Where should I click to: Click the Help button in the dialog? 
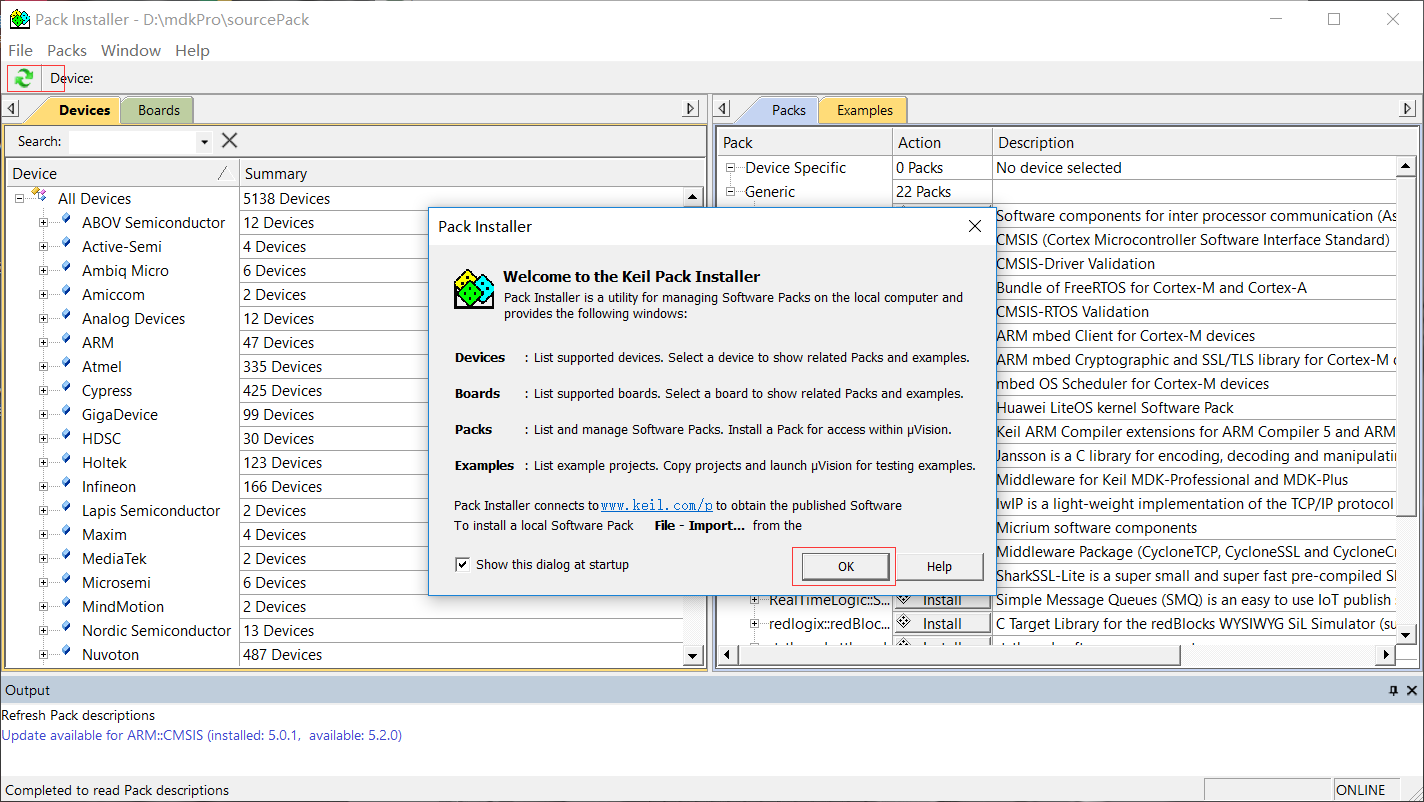[939, 566]
